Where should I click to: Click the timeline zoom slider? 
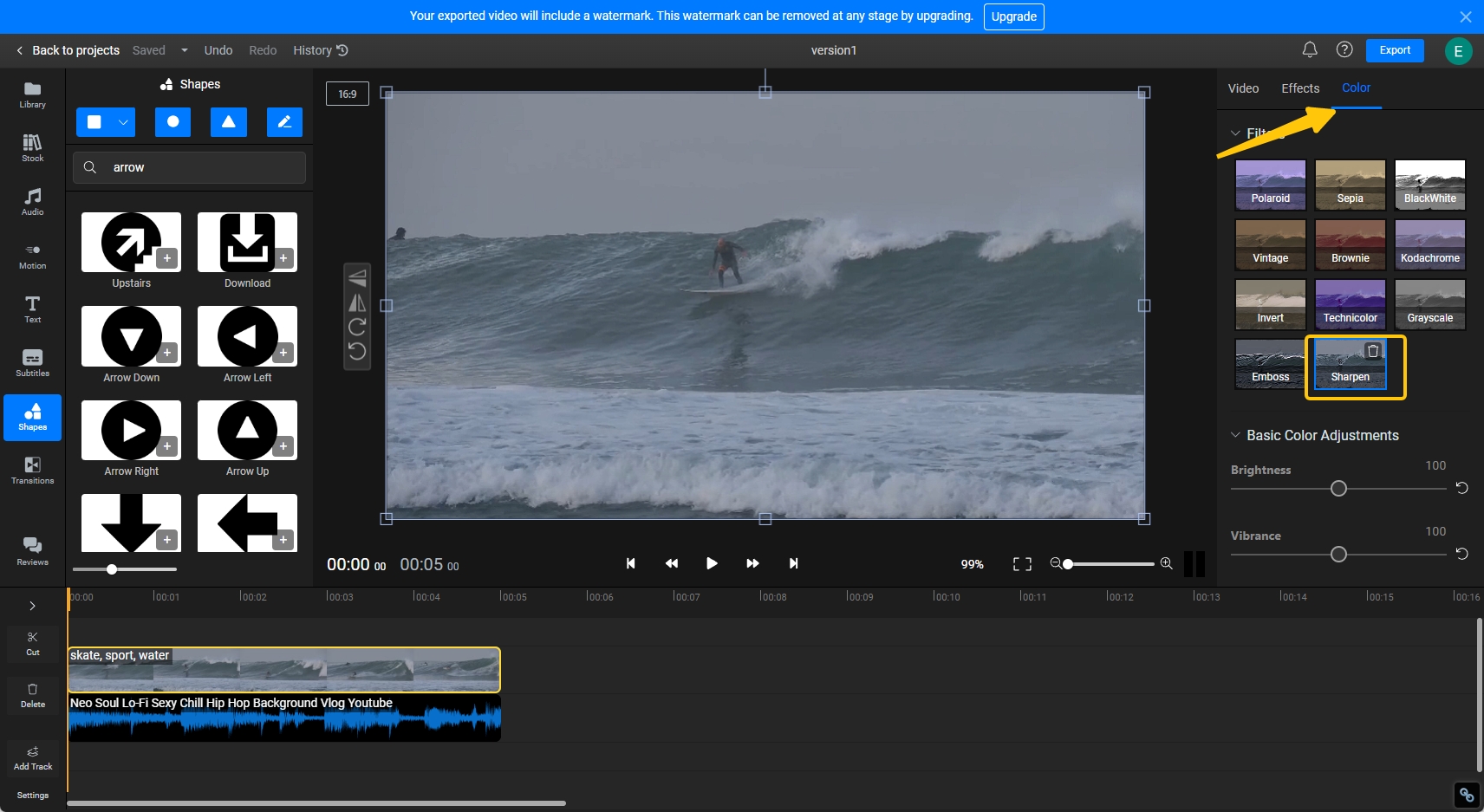click(x=1110, y=564)
